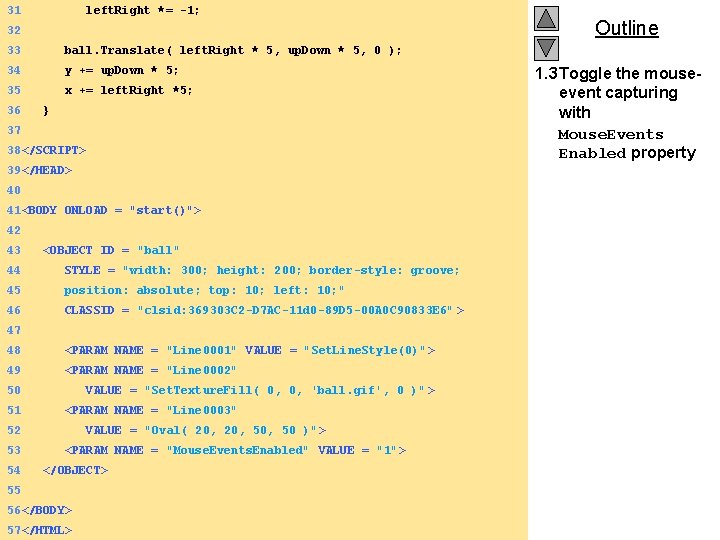The height and width of the screenshot is (540, 720).
Task: Click PARAM NAME = "Line0002" line
Action: [x=150, y=370]
